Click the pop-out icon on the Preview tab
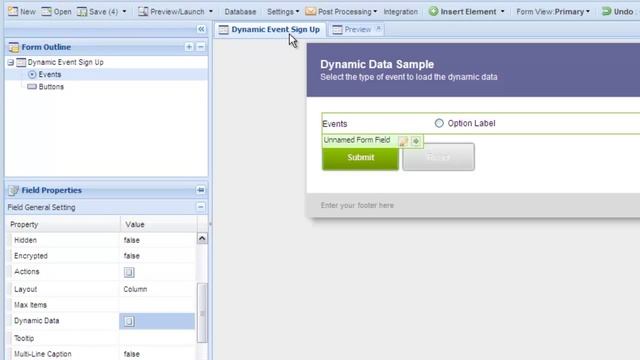 tap(378, 29)
